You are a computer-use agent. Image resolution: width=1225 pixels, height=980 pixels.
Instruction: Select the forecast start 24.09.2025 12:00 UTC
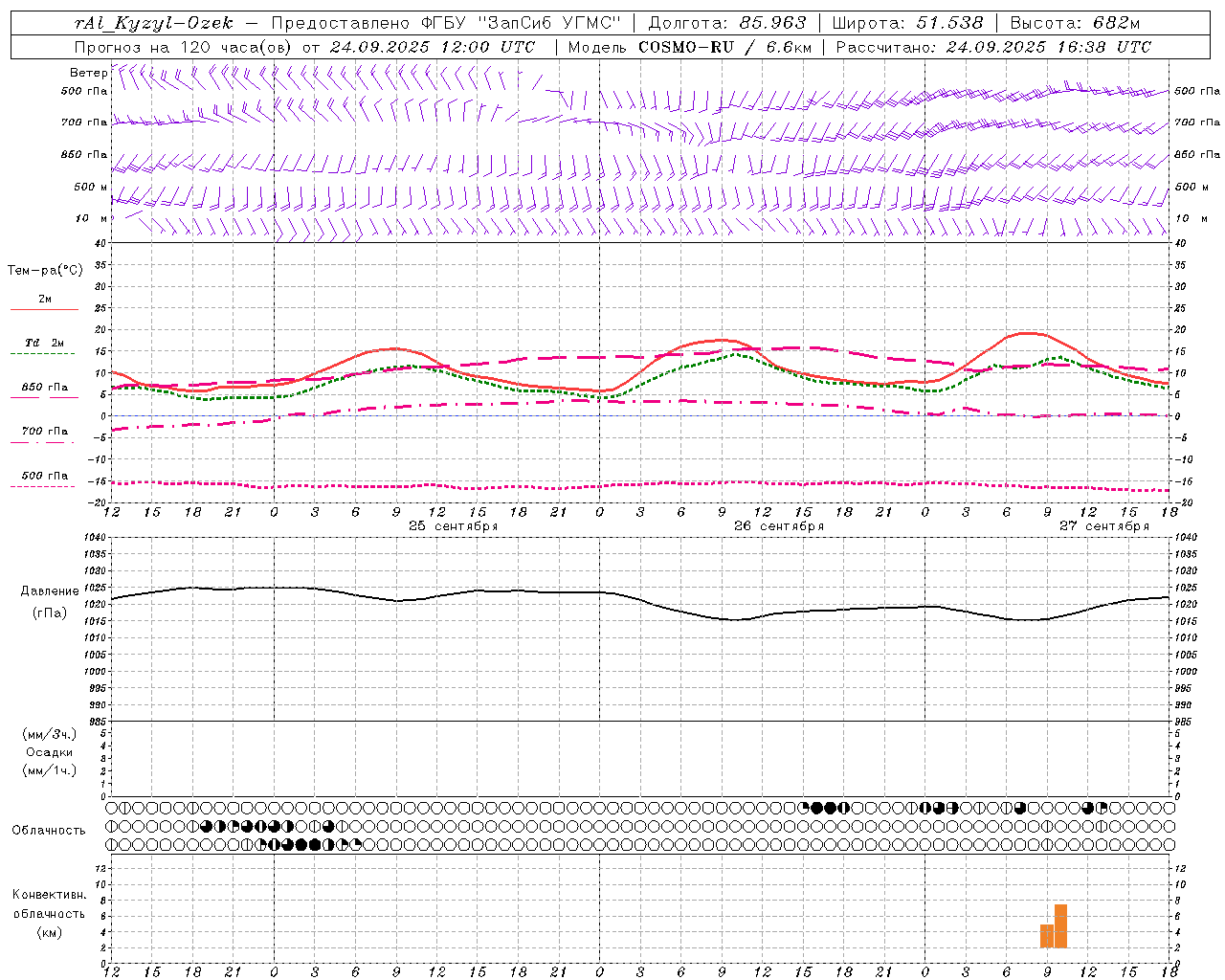433,47
